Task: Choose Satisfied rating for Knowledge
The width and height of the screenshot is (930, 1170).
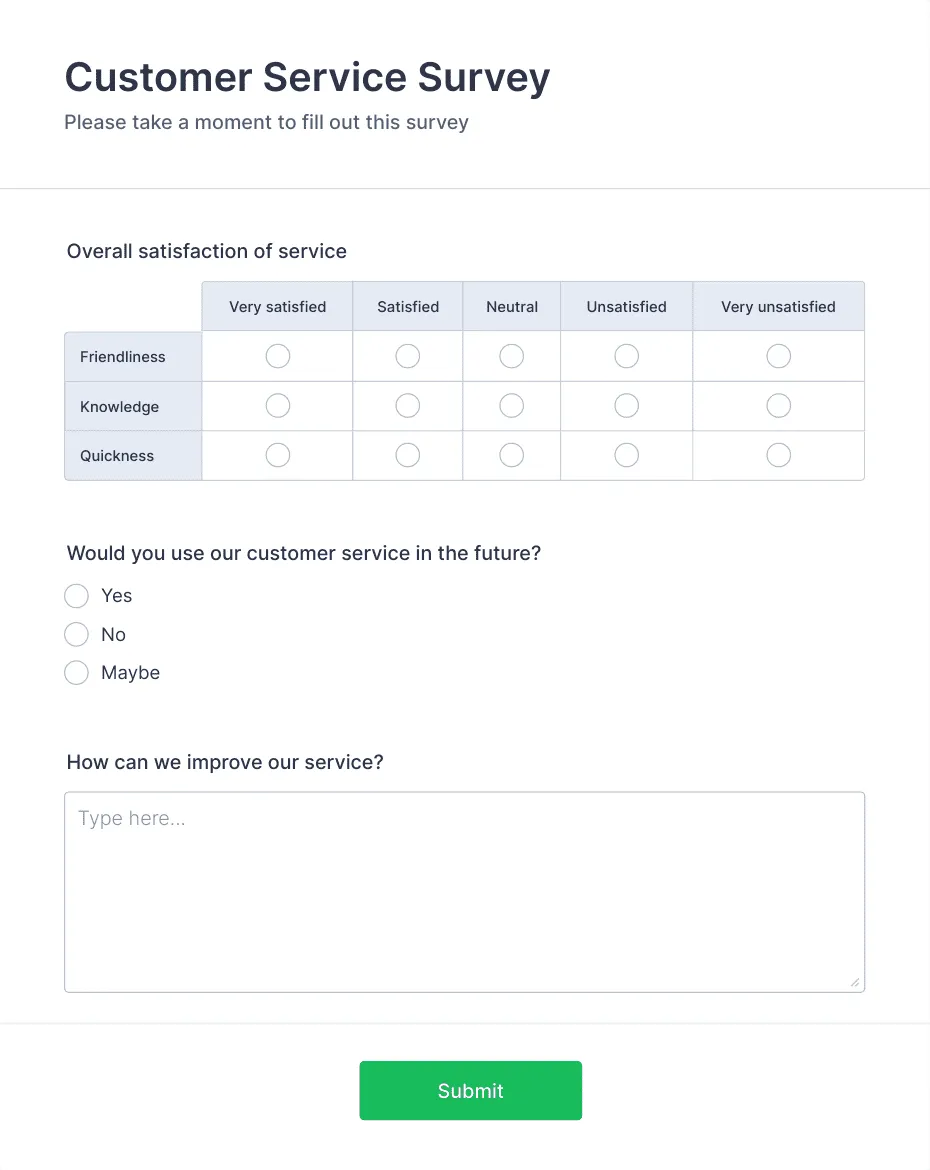Action: click(x=407, y=405)
